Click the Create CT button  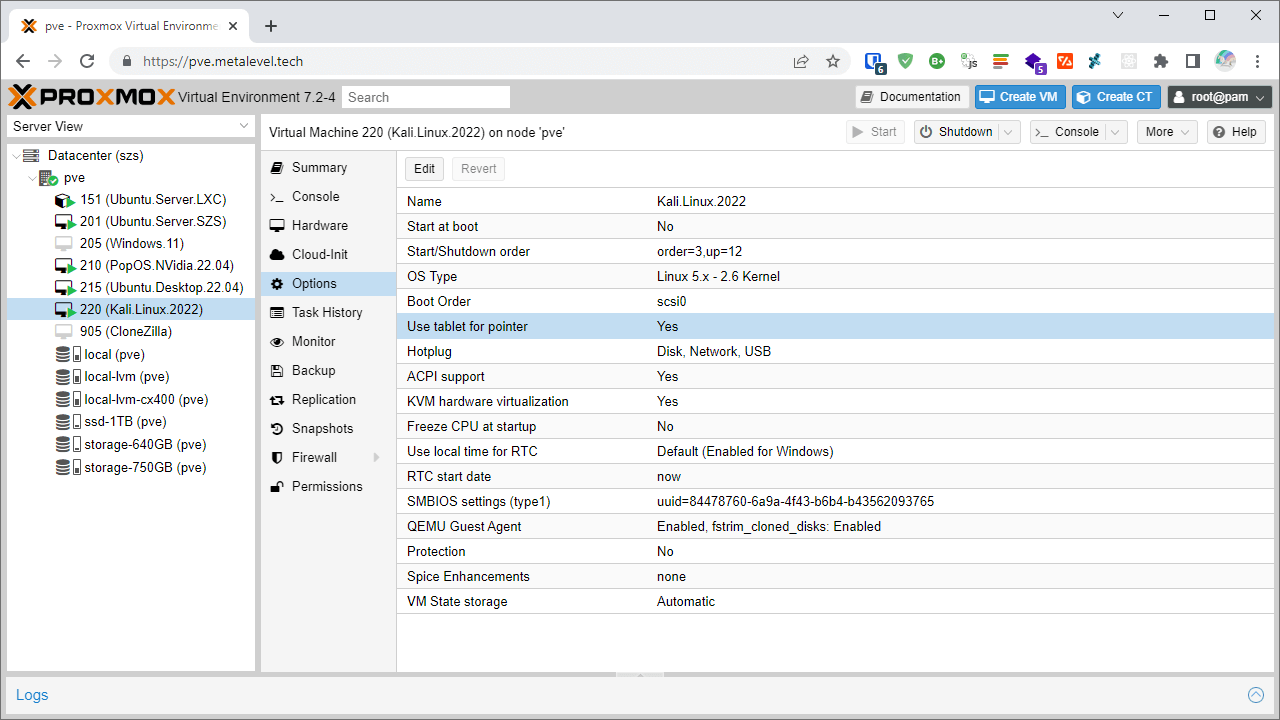pos(1117,97)
